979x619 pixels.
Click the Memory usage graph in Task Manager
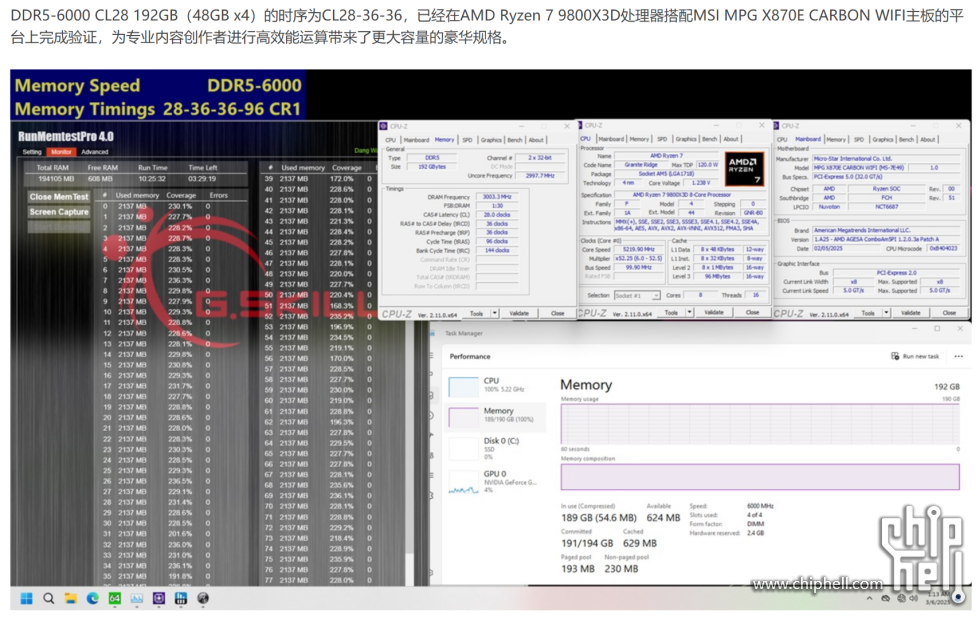(760, 424)
